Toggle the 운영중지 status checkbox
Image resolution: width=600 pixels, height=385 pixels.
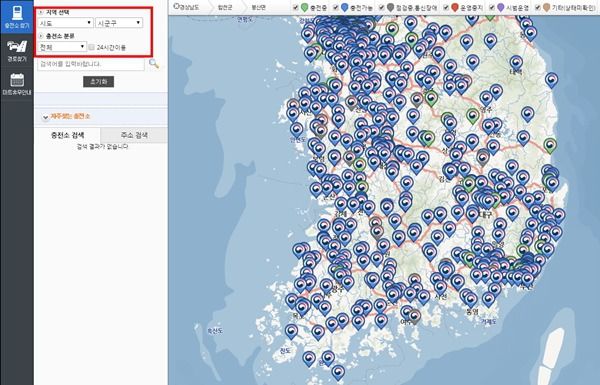(x=446, y=7)
